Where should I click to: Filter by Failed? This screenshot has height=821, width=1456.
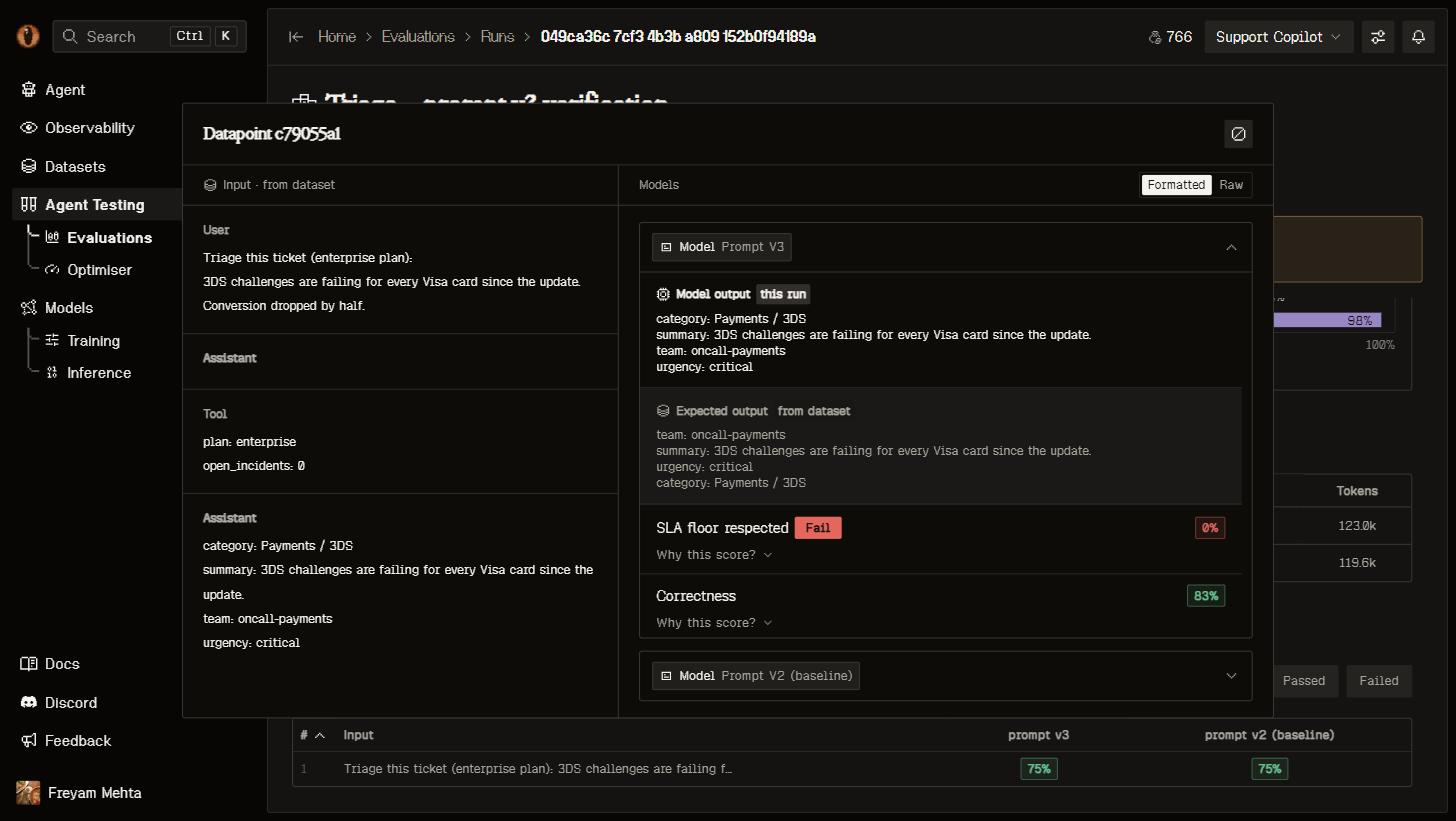1378,681
